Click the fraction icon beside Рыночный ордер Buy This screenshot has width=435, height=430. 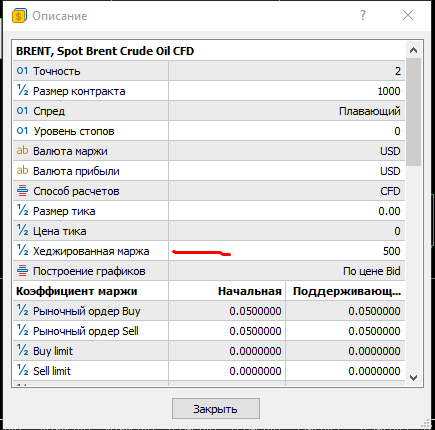(x=22, y=310)
